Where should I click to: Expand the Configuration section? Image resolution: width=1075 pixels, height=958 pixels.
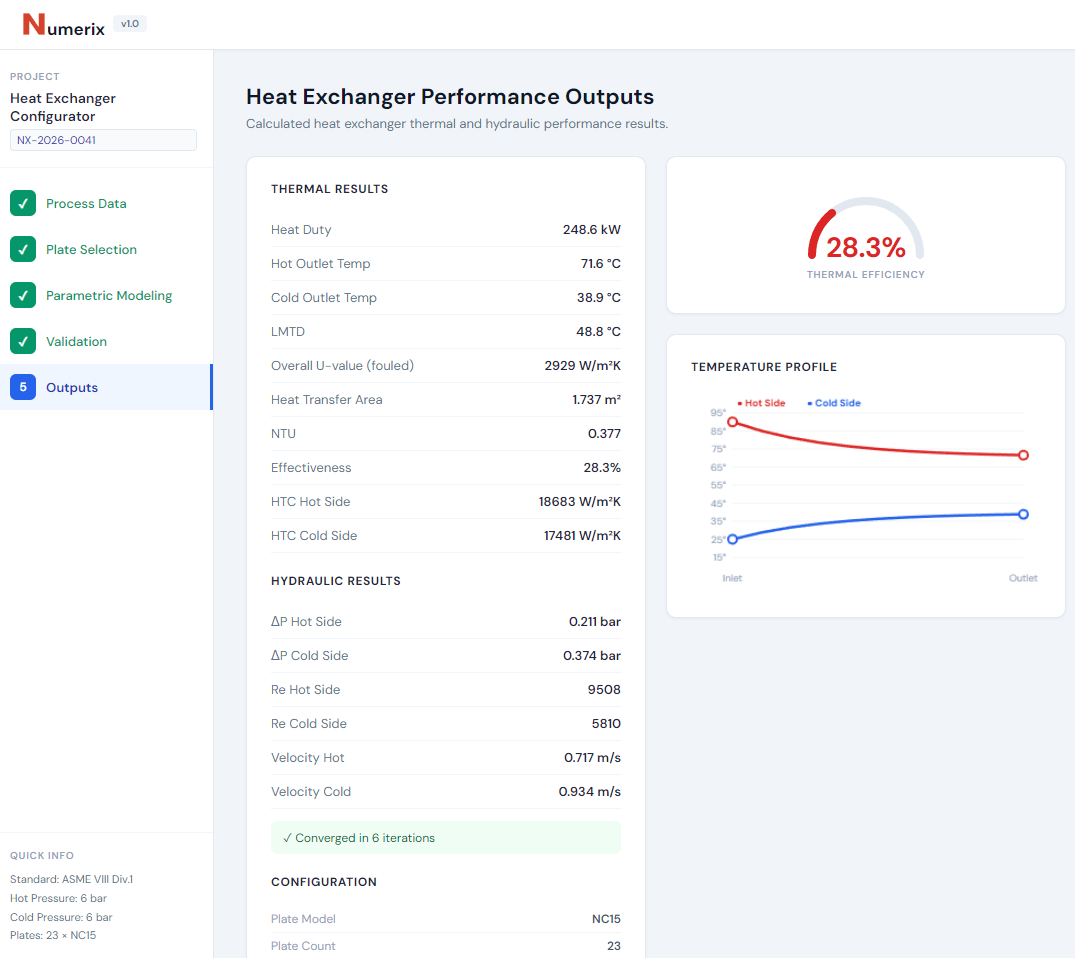pyautogui.click(x=326, y=882)
